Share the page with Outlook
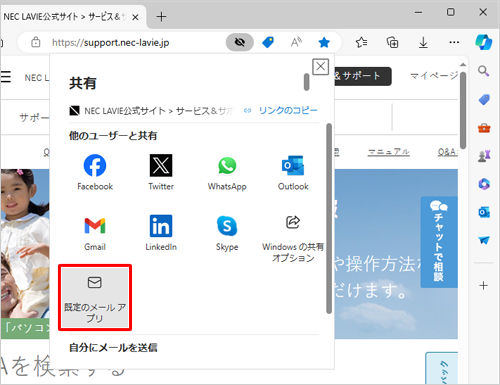Viewport: 500px width, 385px height. 293,172
